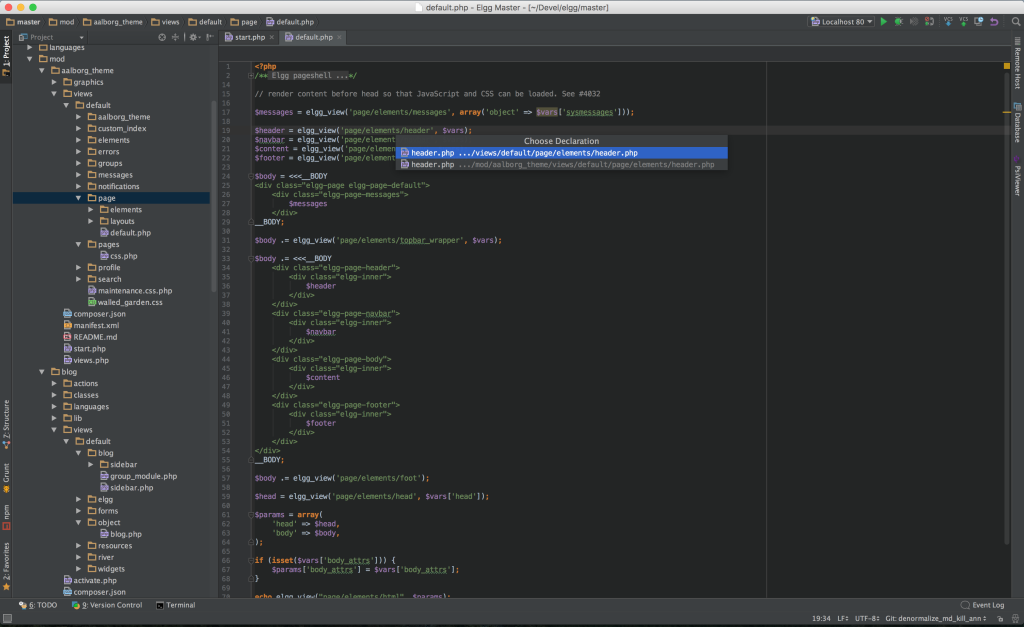Open Search Everywhere magnifier icon
Screen dimensions: 1024x627
coord(1016,22)
